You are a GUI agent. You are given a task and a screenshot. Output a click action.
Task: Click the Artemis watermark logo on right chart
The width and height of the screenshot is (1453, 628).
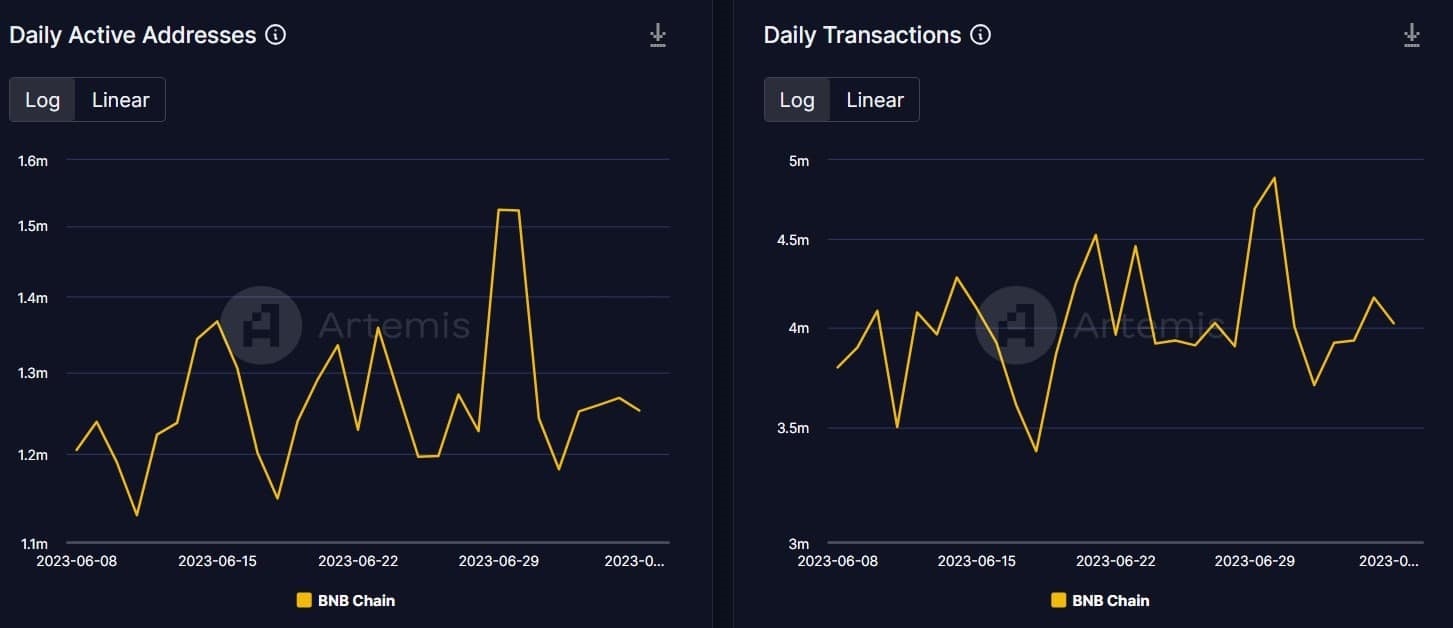pos(1016,325)
